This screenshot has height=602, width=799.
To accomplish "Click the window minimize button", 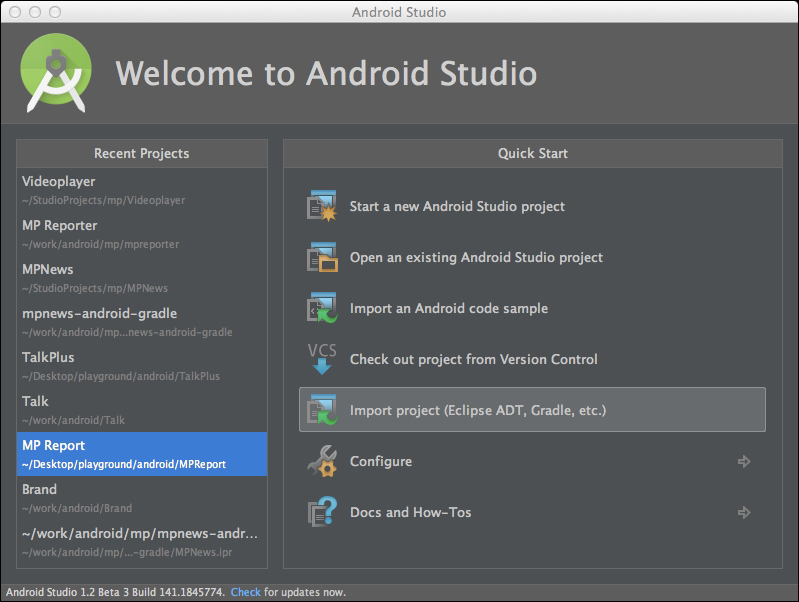I will tap(35, 12).
